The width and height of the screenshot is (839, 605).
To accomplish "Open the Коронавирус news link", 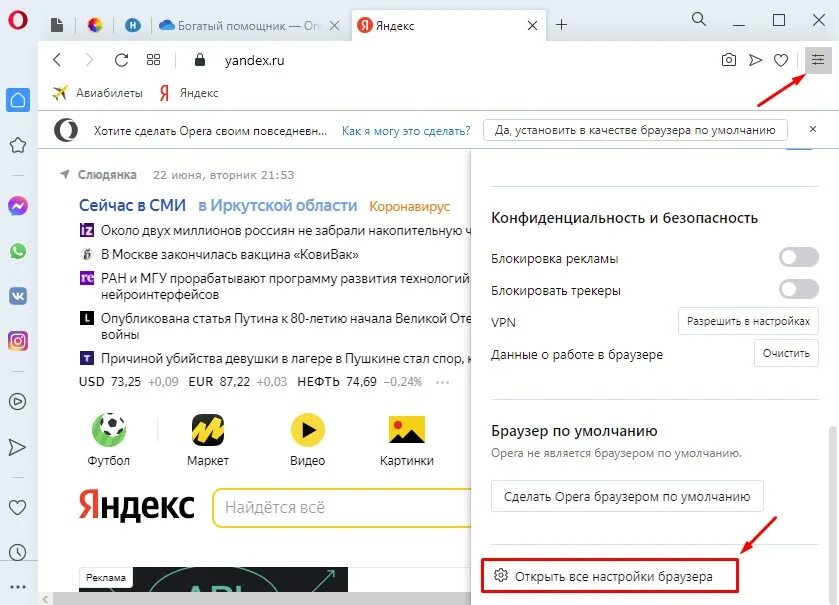I will pos(409,206).
